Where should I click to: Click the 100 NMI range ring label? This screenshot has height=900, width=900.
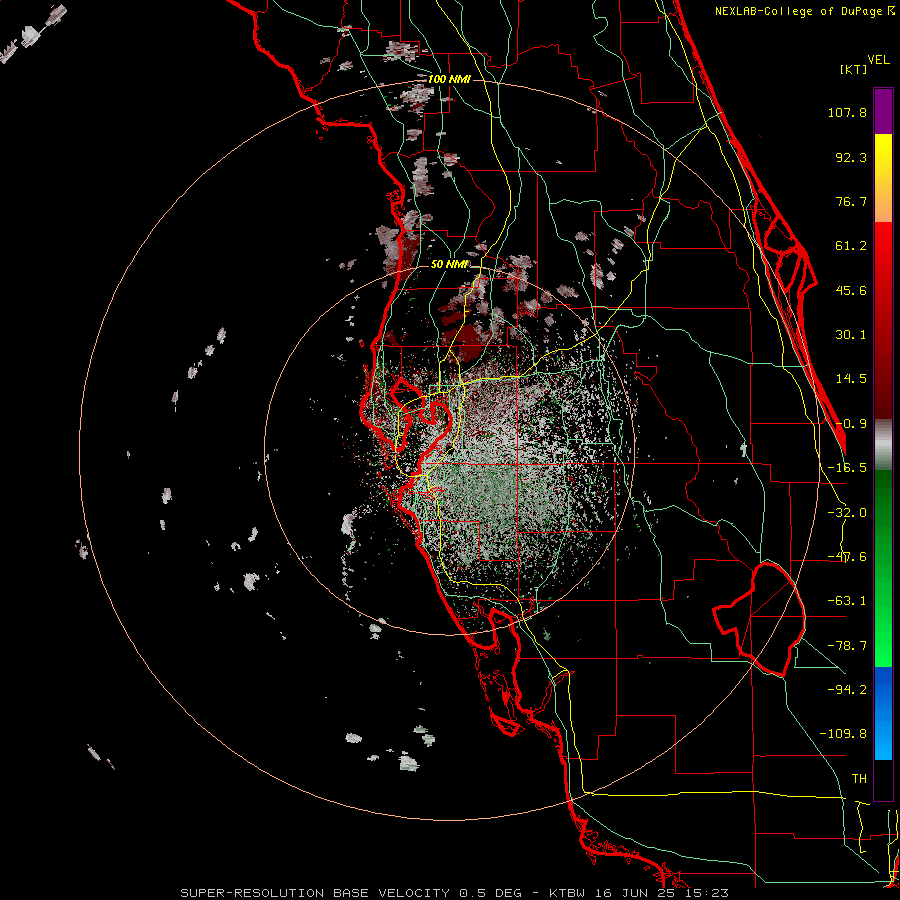click(449, 79)
